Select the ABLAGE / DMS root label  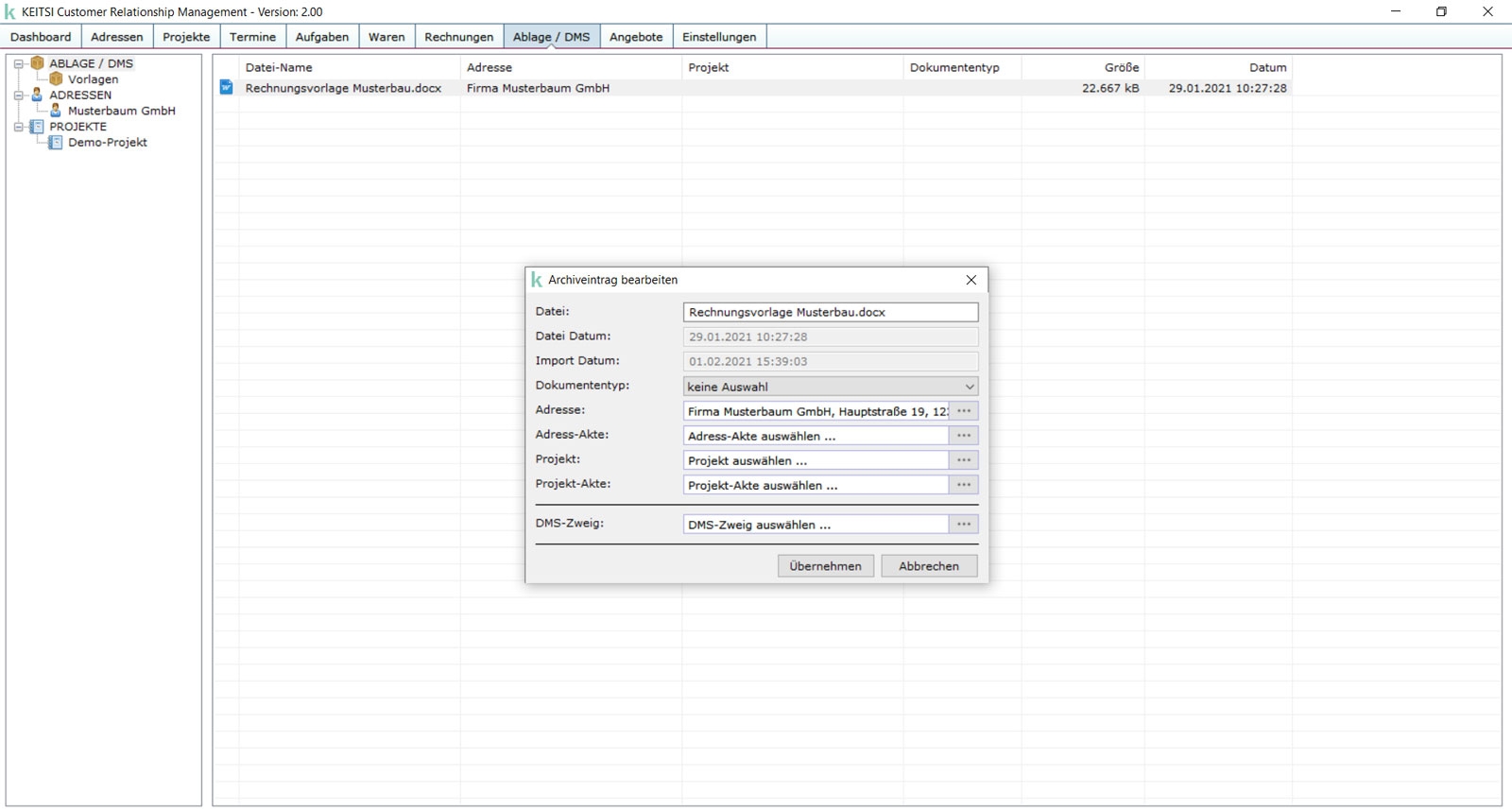pos(92,63)
